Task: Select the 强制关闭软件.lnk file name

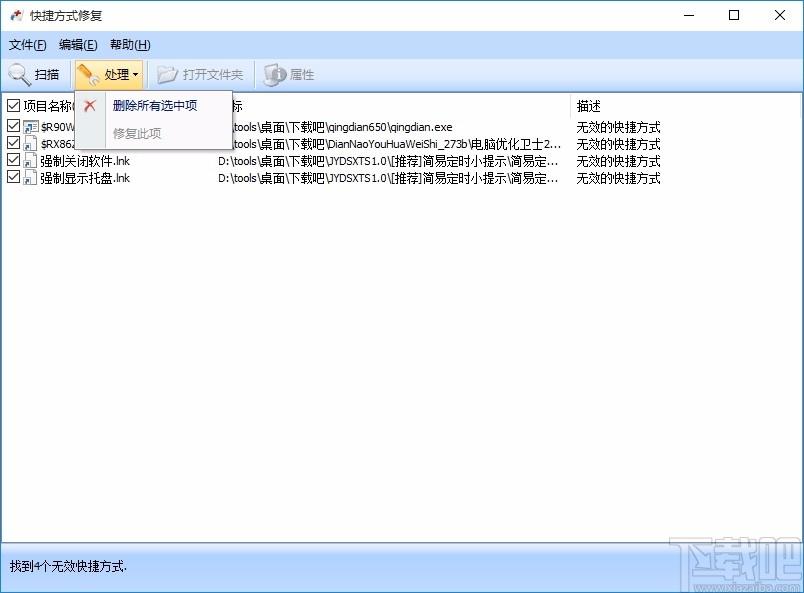Action: coord(85,161)
